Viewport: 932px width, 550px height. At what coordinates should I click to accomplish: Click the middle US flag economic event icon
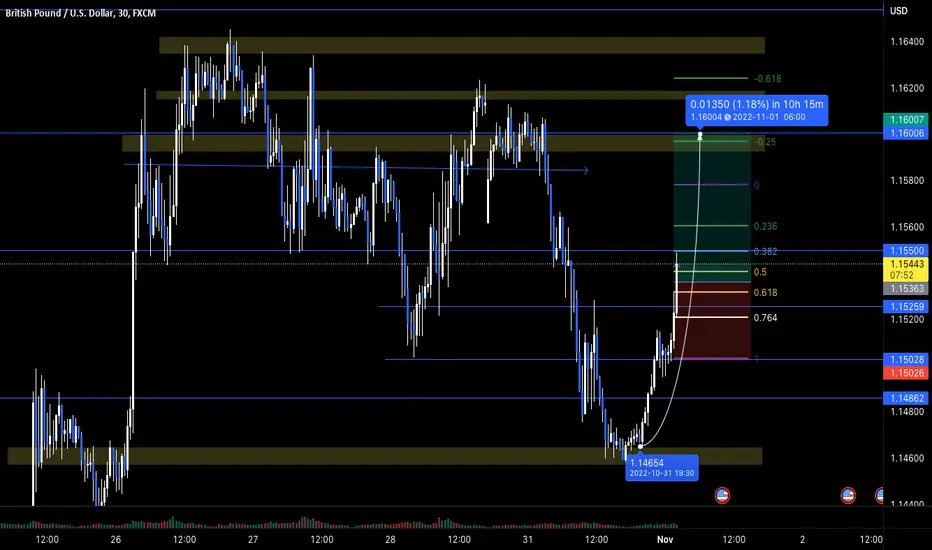pyautogui.click(x=848, y=495)
